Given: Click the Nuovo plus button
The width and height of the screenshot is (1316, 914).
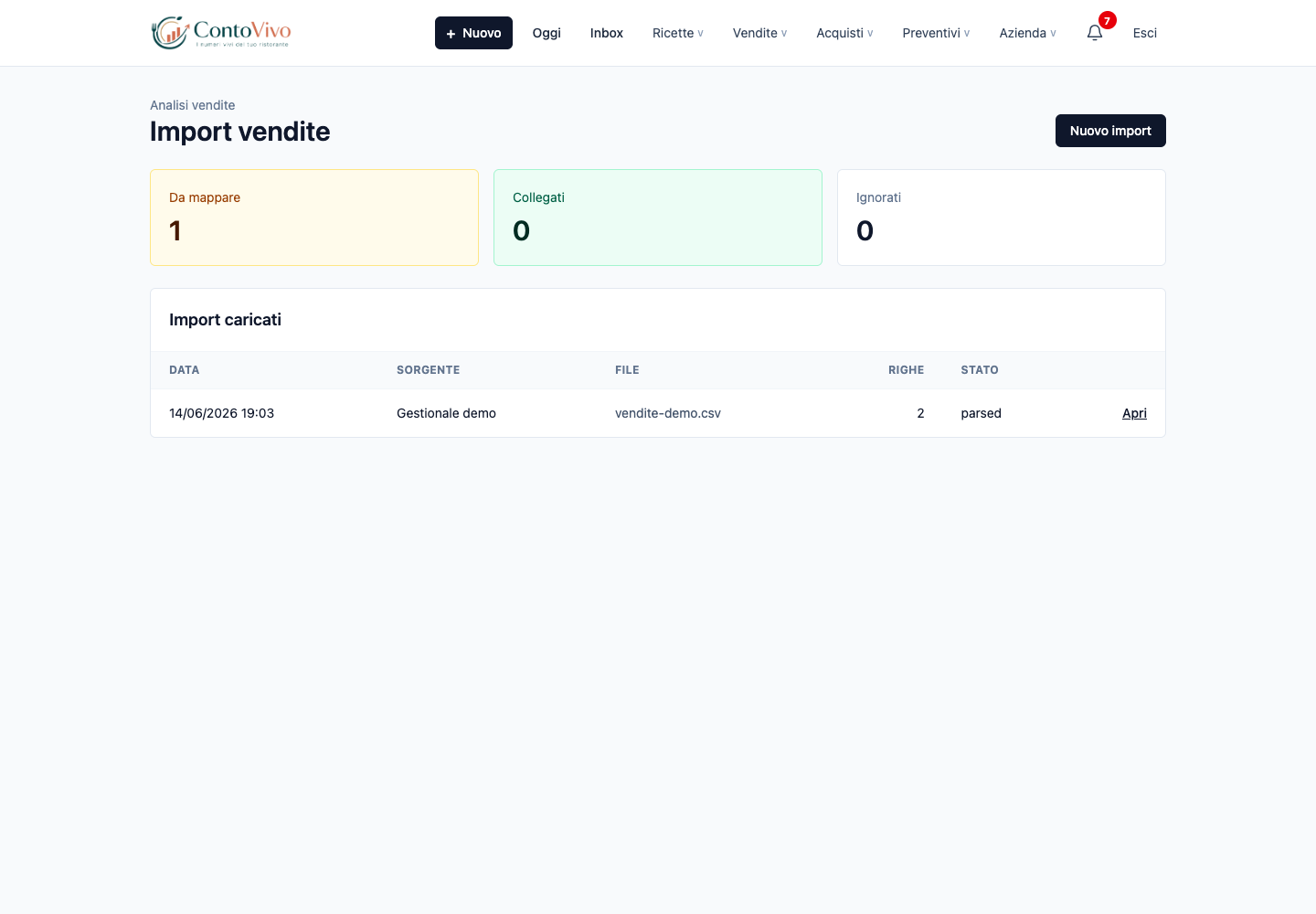Looking at the screenshot, I should click(473, 33).
